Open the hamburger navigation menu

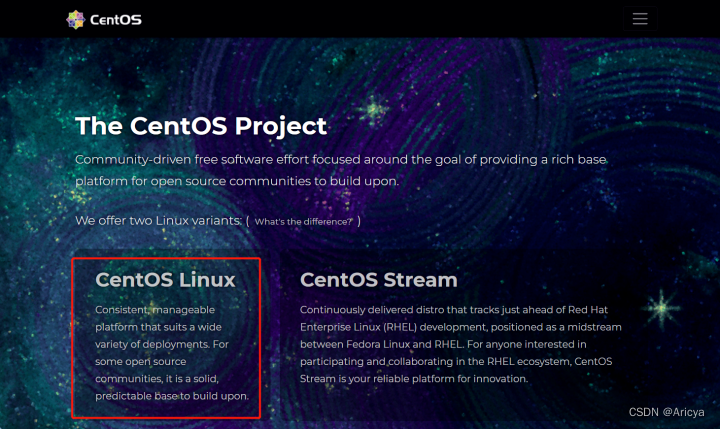[640, 19]
